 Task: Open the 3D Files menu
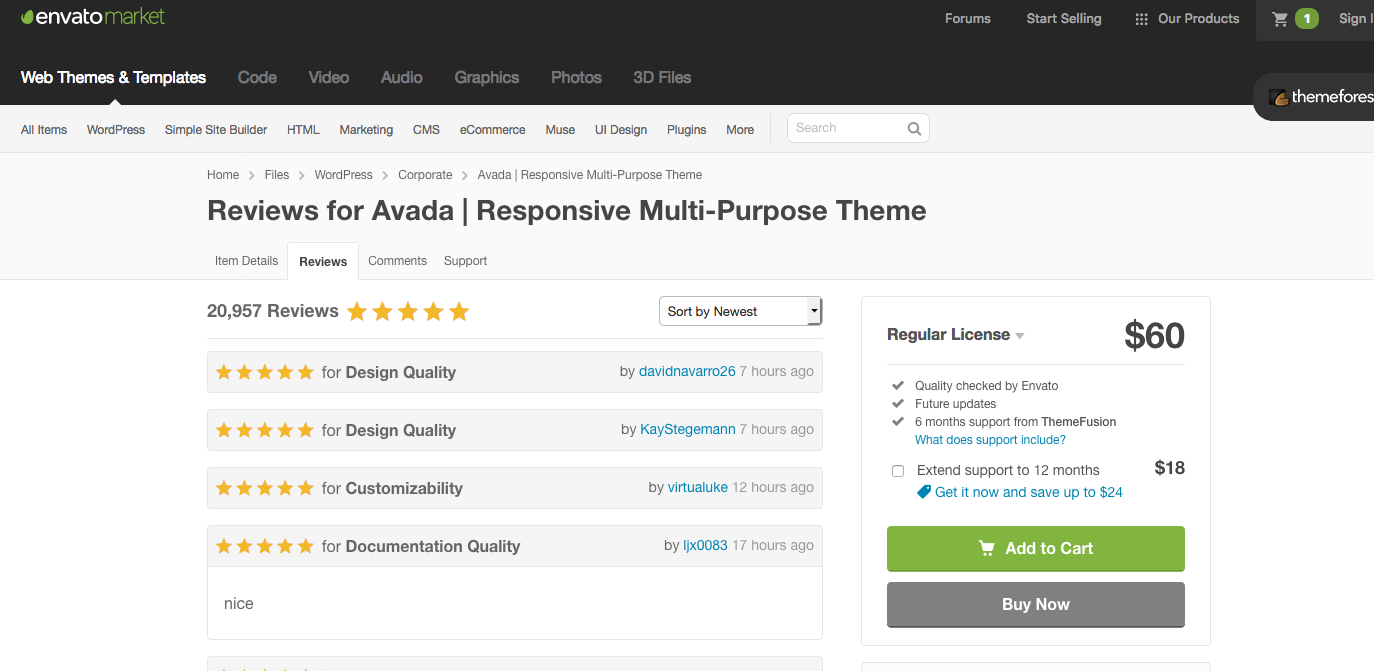[x=662, y=77]
